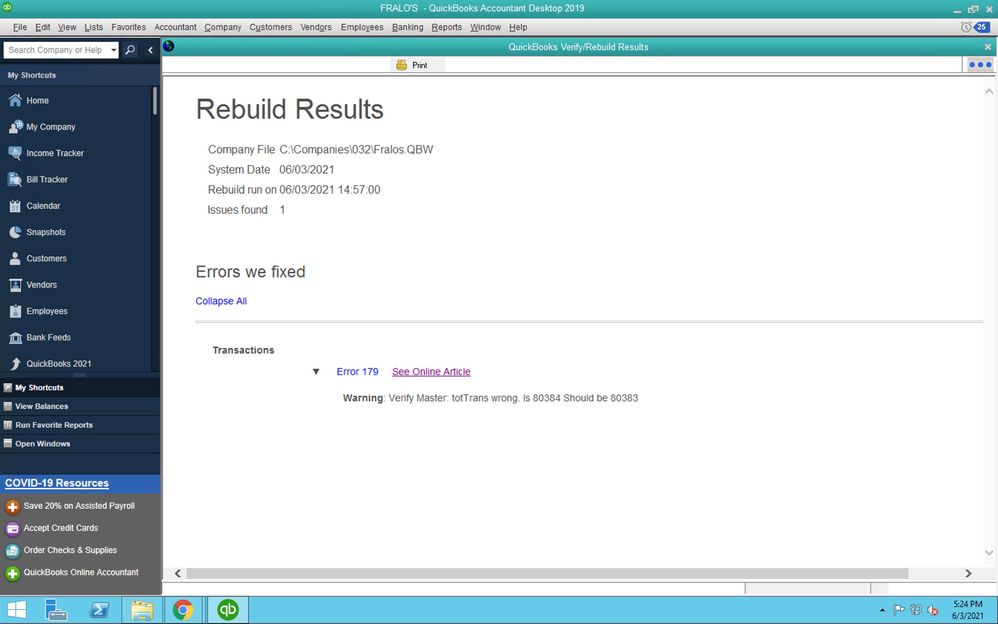Image resolution: width=998 pixels, height=624 pixels.
Task: Open the Accountant menu
Action: coord(175,27)
